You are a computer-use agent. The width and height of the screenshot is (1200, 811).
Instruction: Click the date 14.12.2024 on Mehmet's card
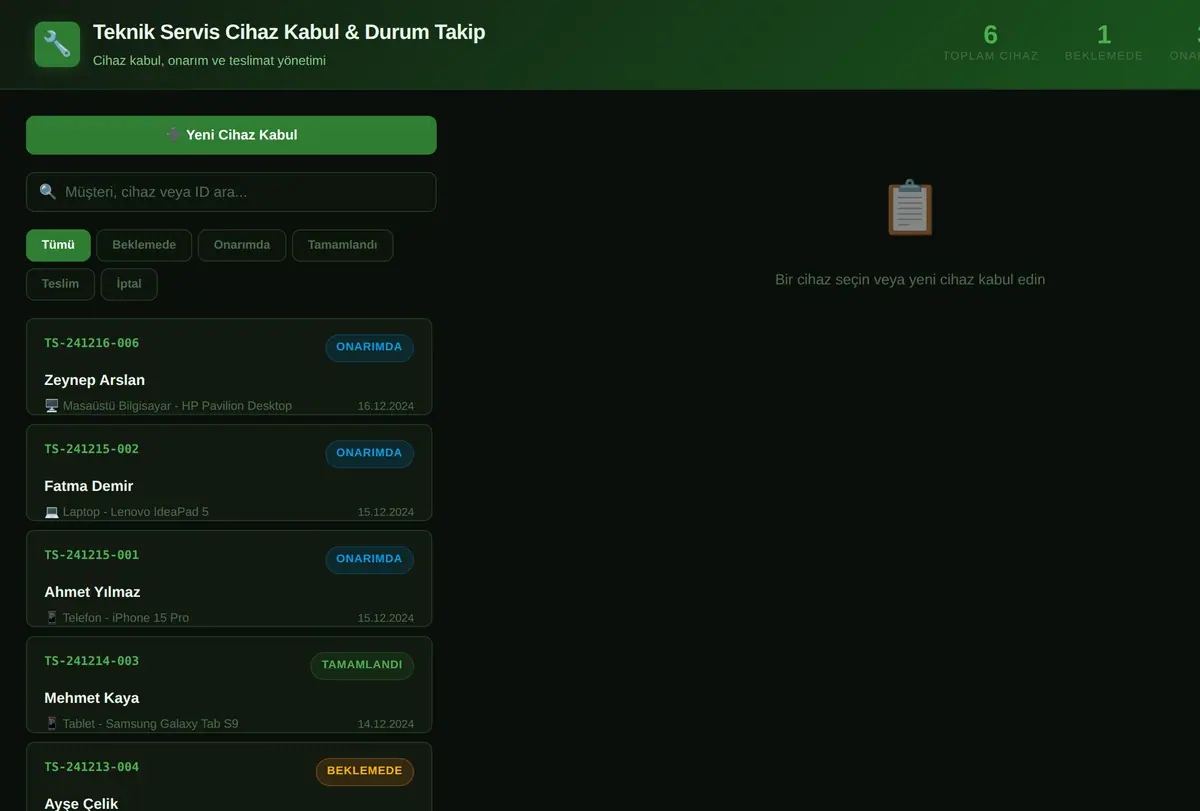386,724
